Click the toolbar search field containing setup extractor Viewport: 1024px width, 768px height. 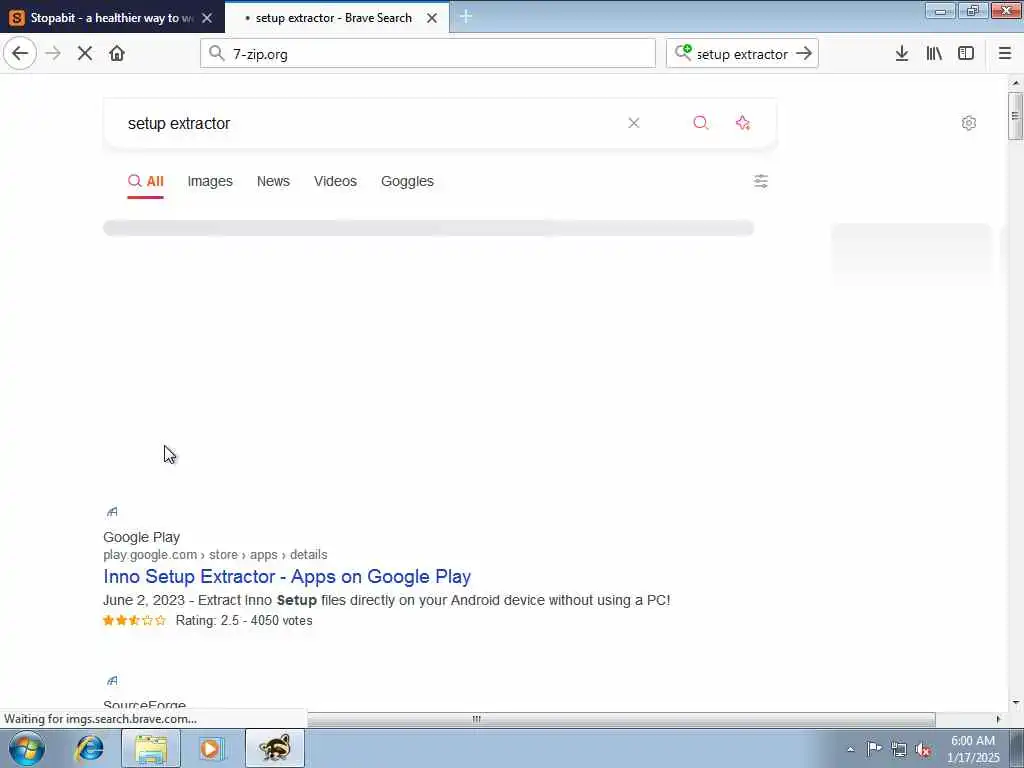point(743,54)
